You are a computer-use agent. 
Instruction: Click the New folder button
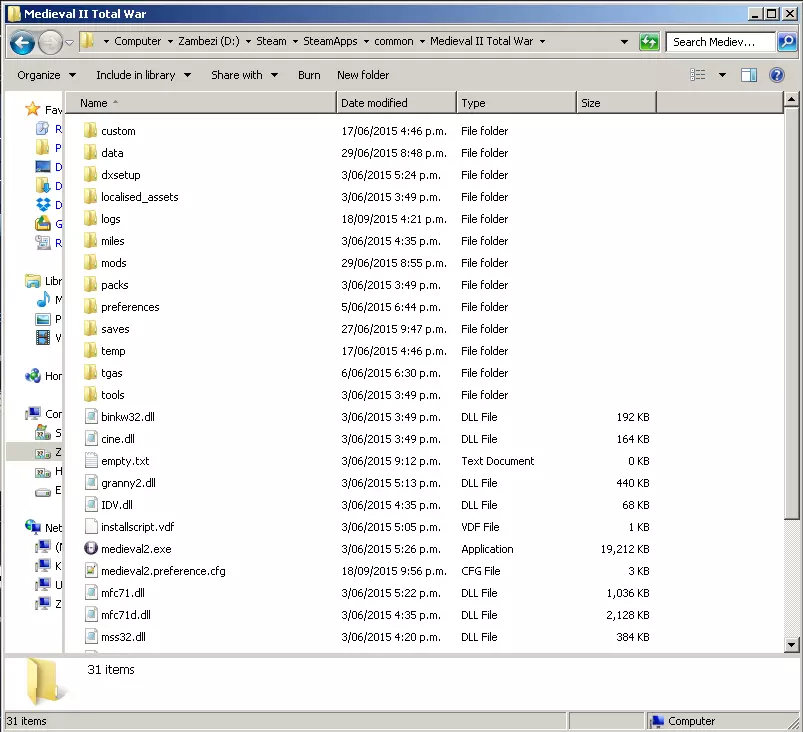363,75
